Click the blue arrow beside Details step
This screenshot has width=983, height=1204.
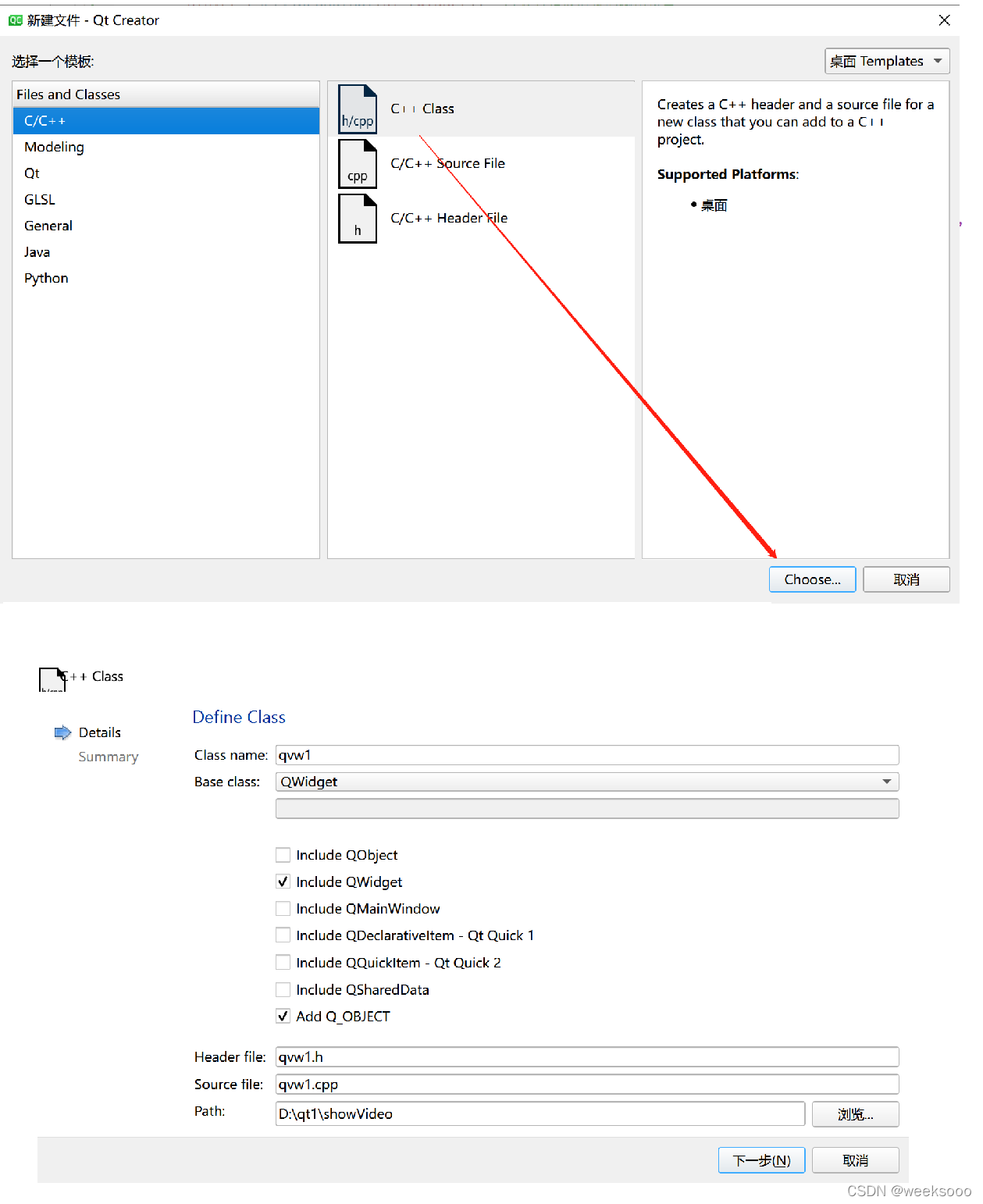coord(62,732)
